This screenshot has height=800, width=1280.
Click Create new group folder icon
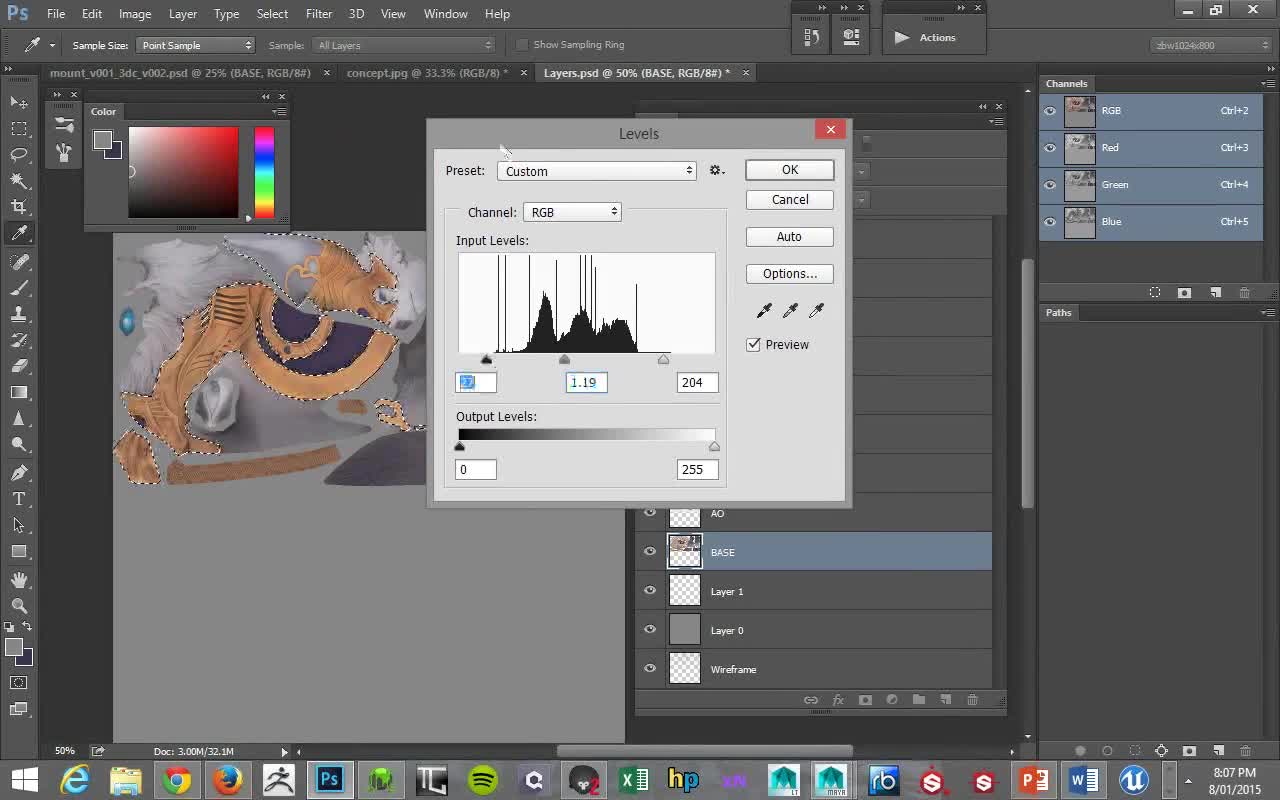pyautogui.click(x=918, y=700)
